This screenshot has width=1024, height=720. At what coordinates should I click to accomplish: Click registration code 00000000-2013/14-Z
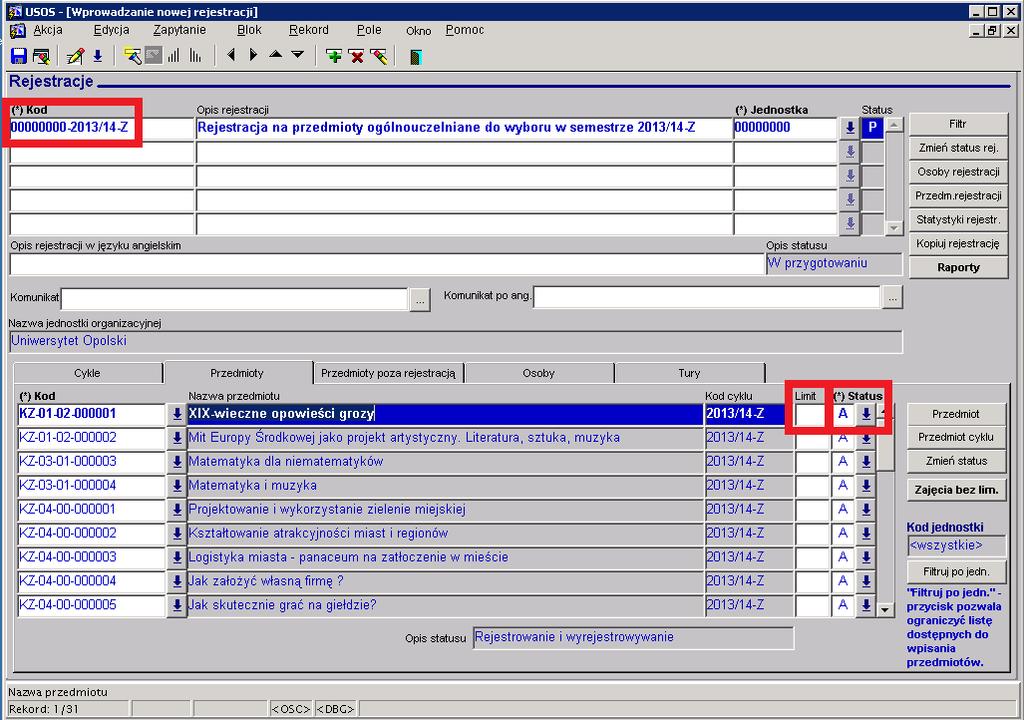(x=101, y=128)
